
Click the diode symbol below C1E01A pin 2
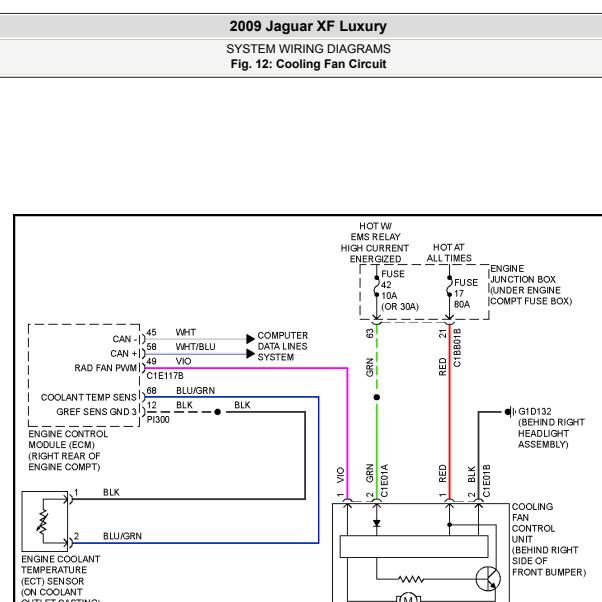click(377, 523)
